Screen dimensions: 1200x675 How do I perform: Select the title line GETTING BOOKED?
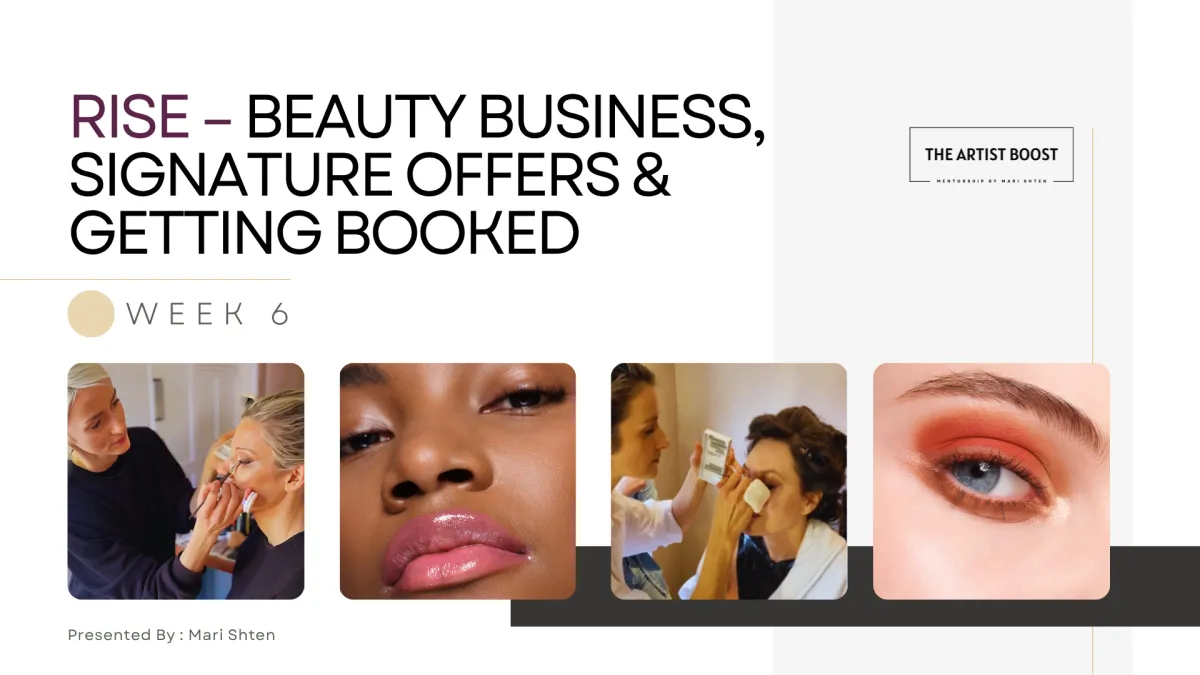point(325,232)
